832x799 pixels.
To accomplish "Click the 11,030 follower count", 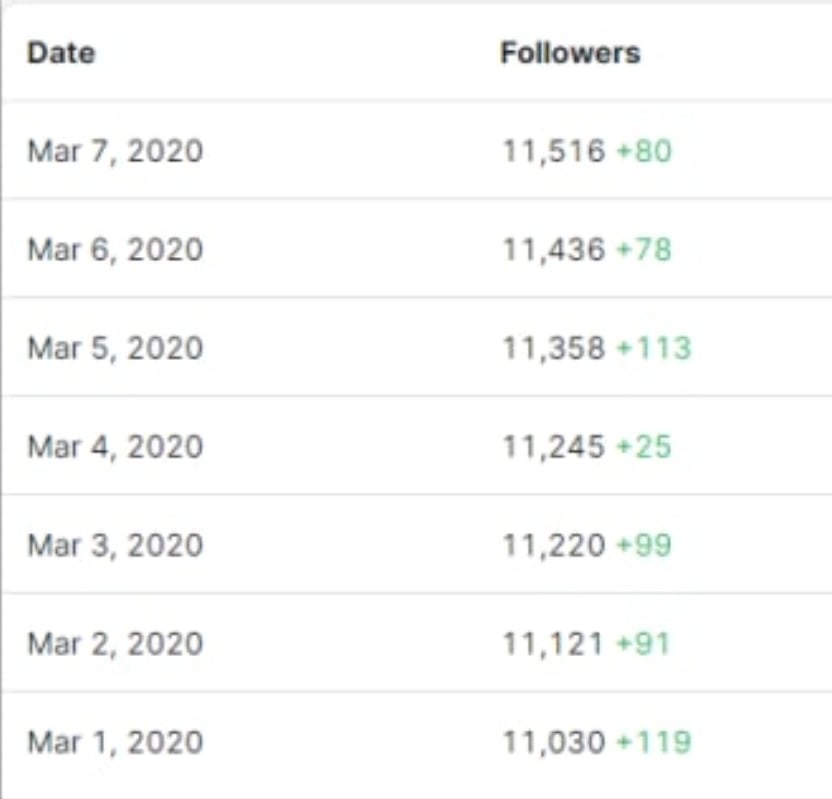I will point(554,743).
